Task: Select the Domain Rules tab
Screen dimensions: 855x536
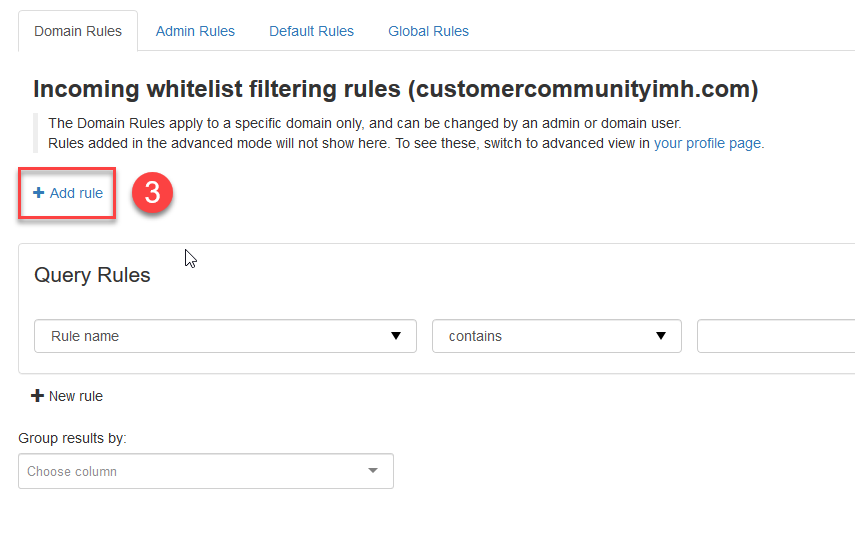Action: pyautogui.click(x=78, y=31)
